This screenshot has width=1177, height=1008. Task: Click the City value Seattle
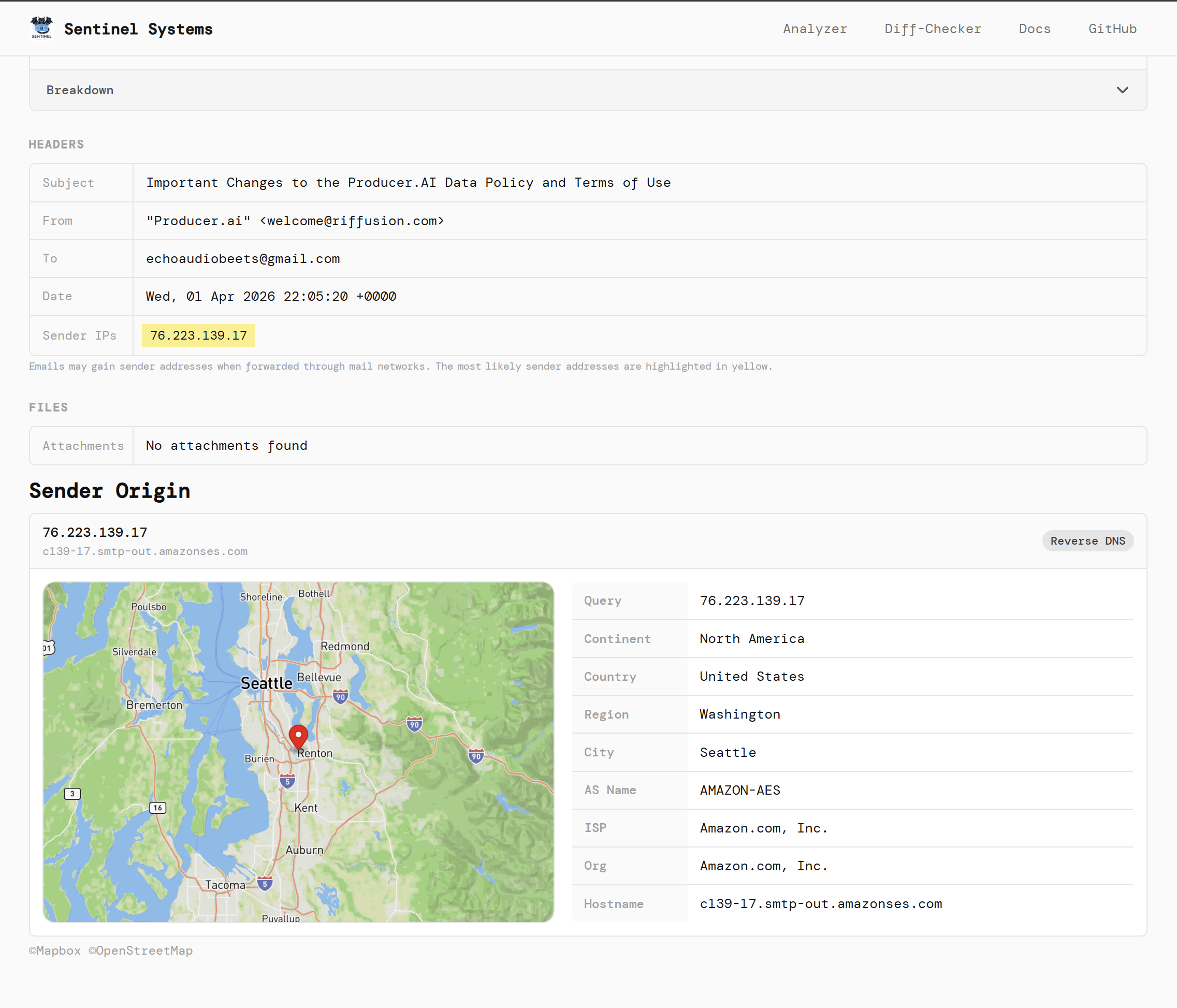click(728, 752)
